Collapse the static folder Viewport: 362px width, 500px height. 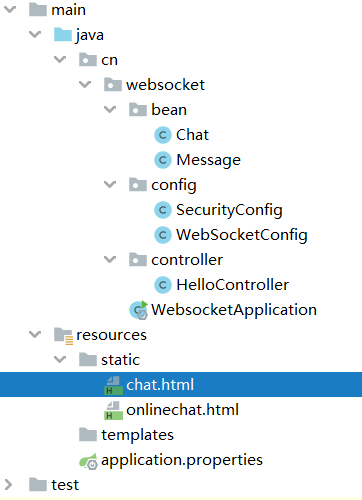(60, 359)
